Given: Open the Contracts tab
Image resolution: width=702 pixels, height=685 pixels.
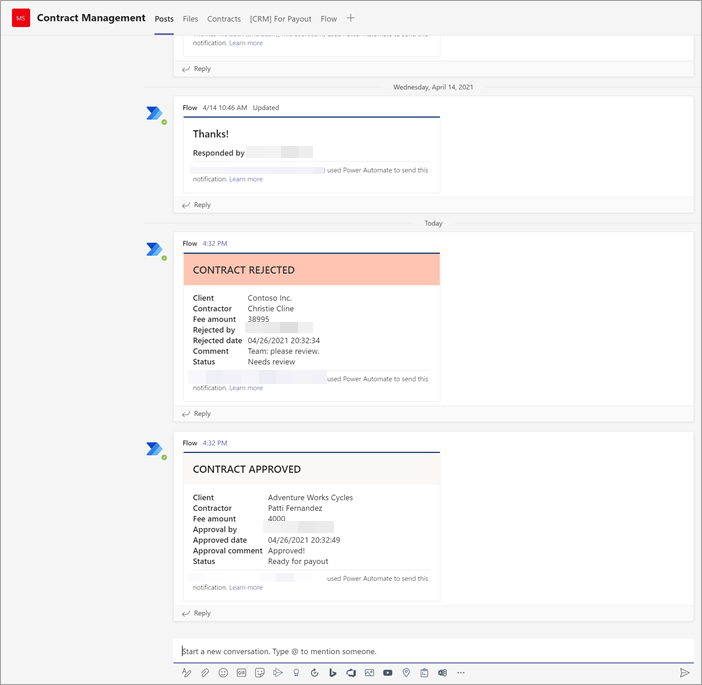Looking at the screenshot, I should (x=224, y=19).
